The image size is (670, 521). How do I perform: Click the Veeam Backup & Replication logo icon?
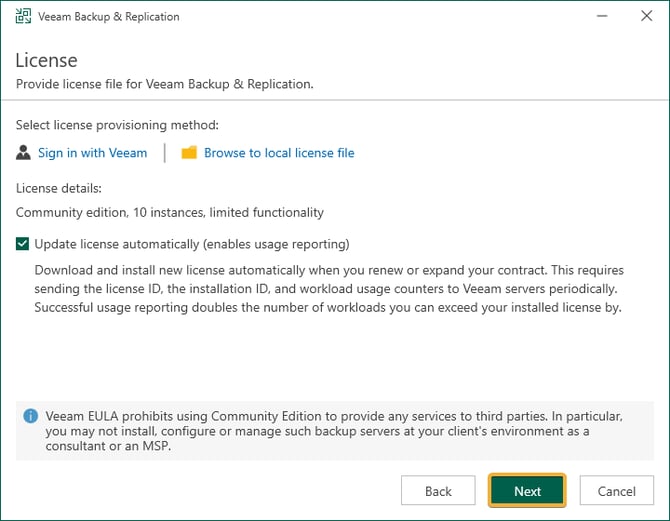[23, 16]
